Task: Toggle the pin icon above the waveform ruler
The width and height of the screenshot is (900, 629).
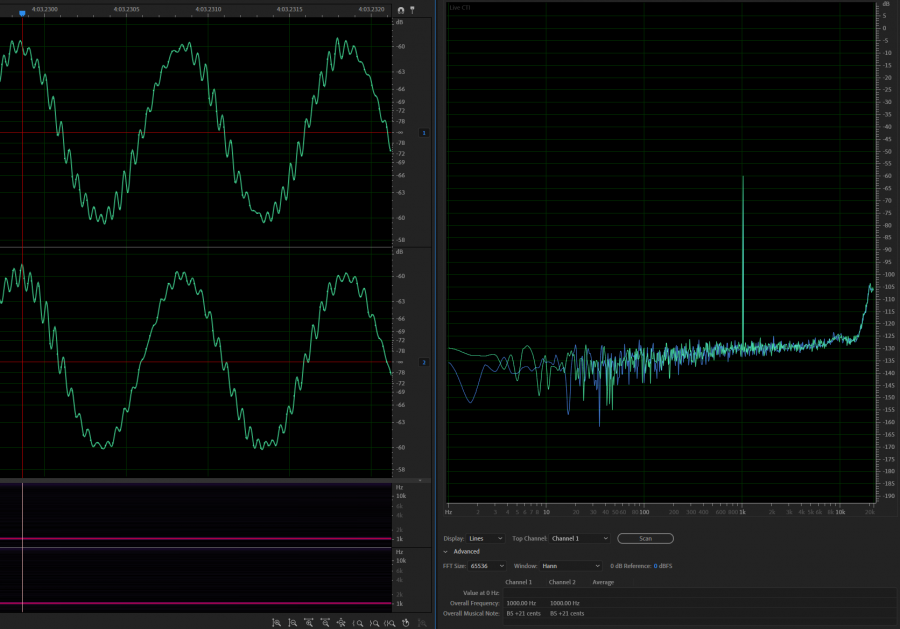Action: point(412,10)
